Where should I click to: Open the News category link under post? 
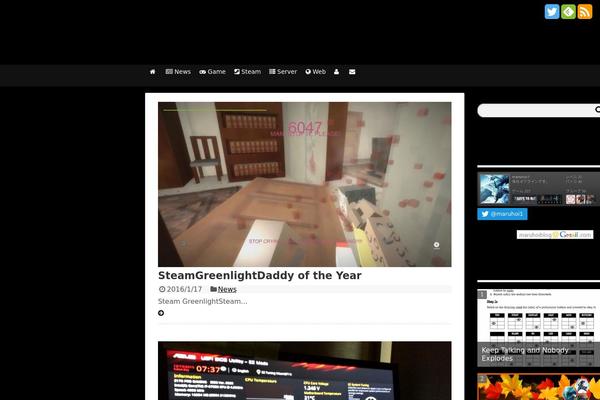click(x=227, y=289)
